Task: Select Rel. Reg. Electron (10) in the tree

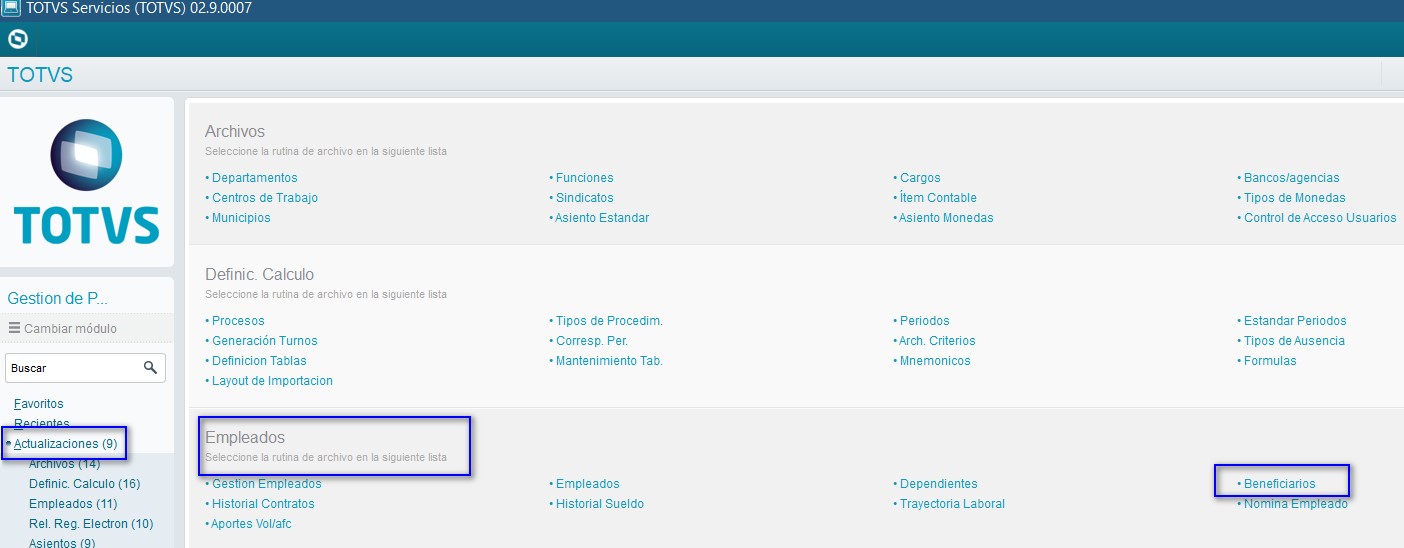Action: 91,524
